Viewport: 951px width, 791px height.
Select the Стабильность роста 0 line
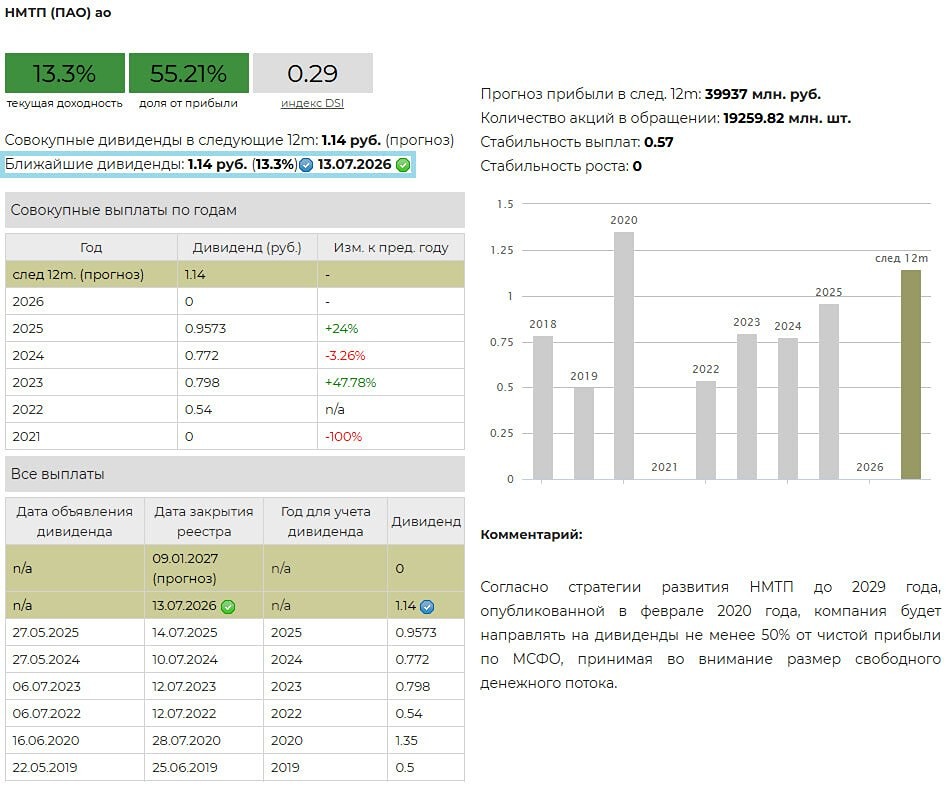(561, 166)
